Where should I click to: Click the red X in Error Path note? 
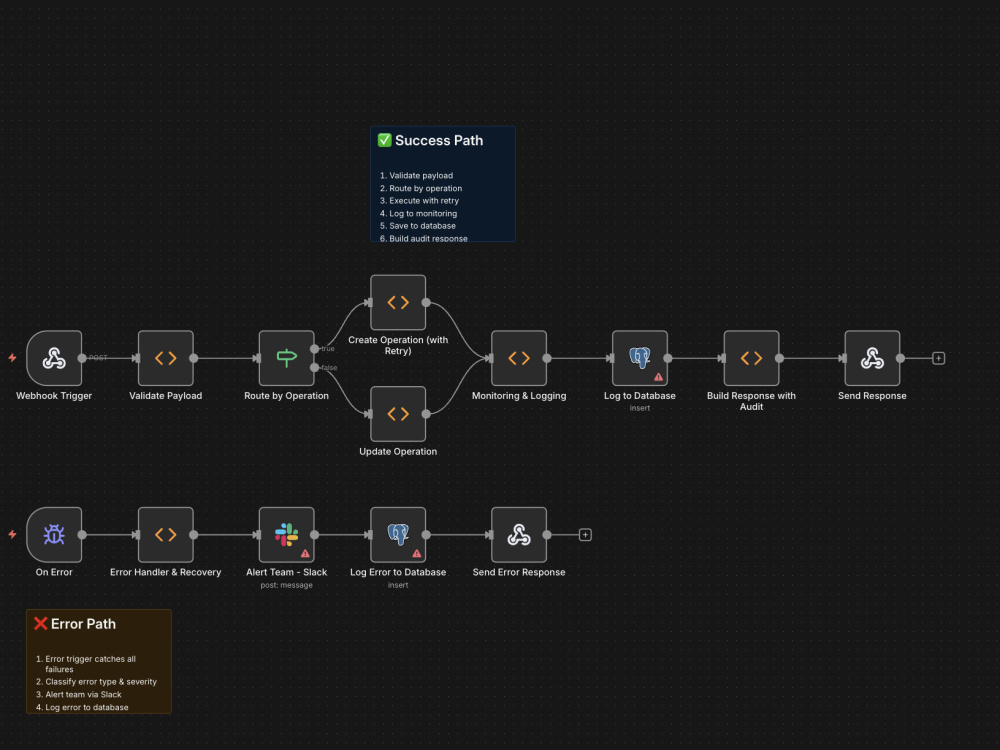point(41,624)
